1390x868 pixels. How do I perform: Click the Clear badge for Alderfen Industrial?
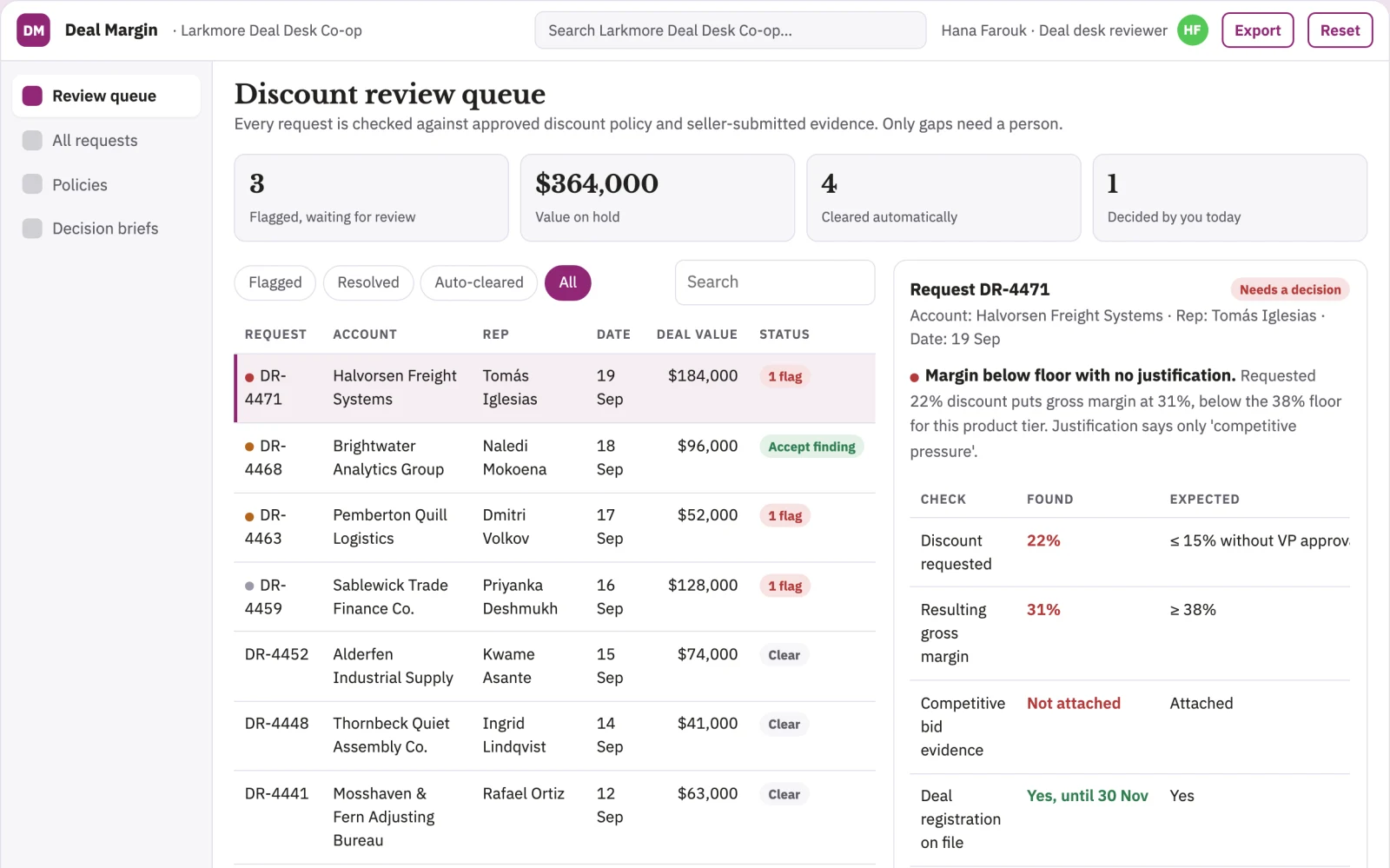[784, 655]
